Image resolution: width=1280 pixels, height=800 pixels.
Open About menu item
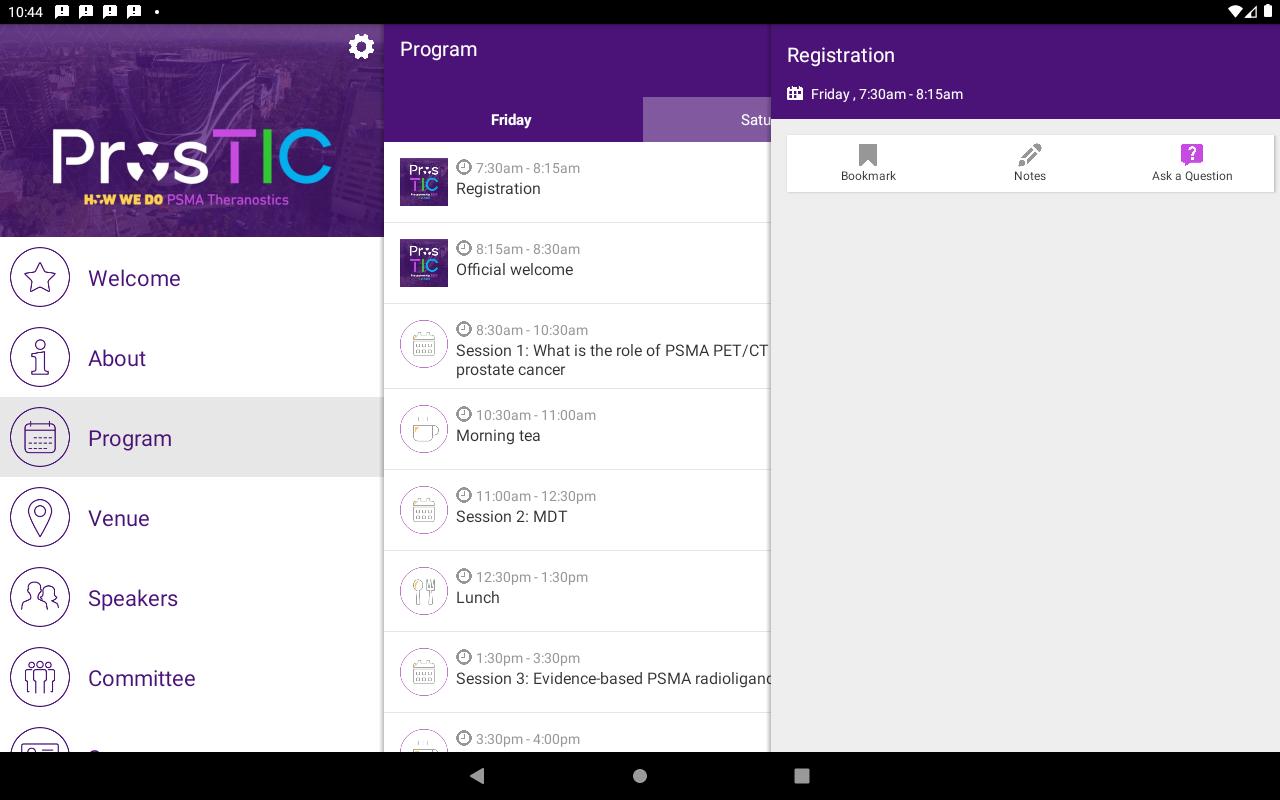tap(192, 357)
